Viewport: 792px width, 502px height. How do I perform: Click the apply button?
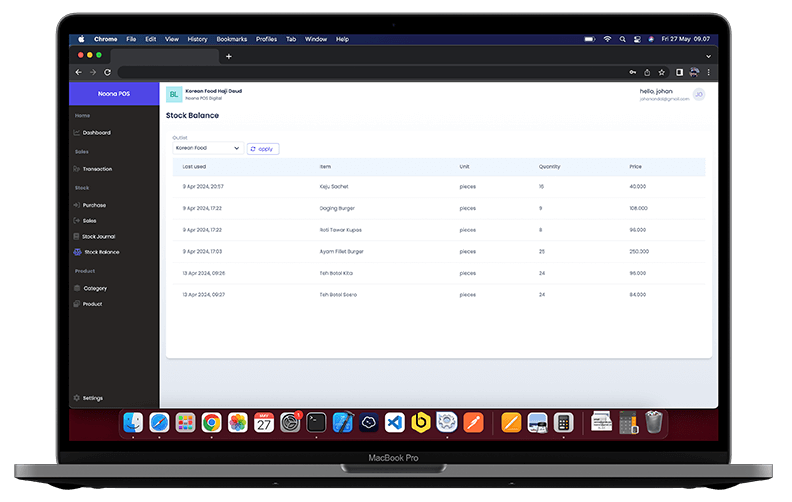263,148
